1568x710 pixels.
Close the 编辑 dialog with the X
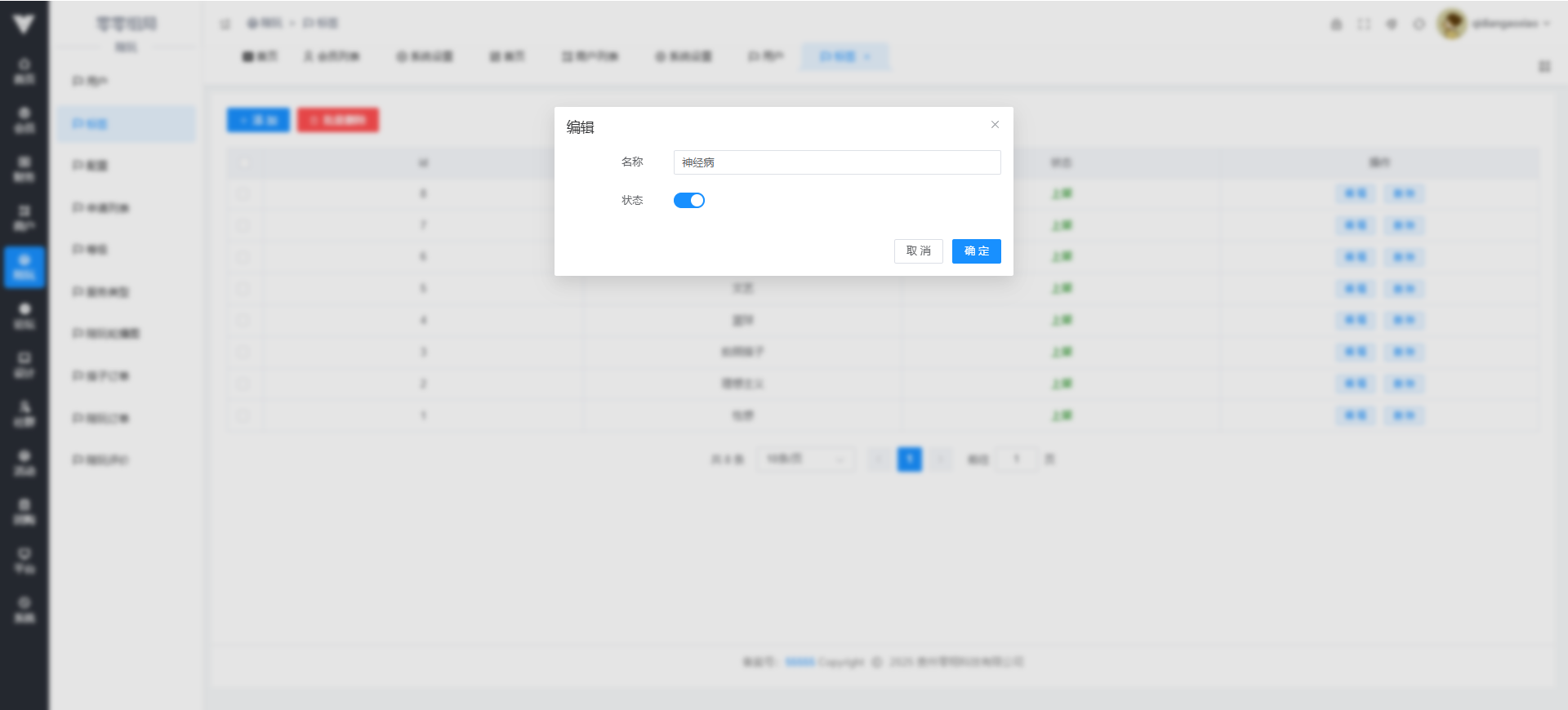tap(995, 125)
